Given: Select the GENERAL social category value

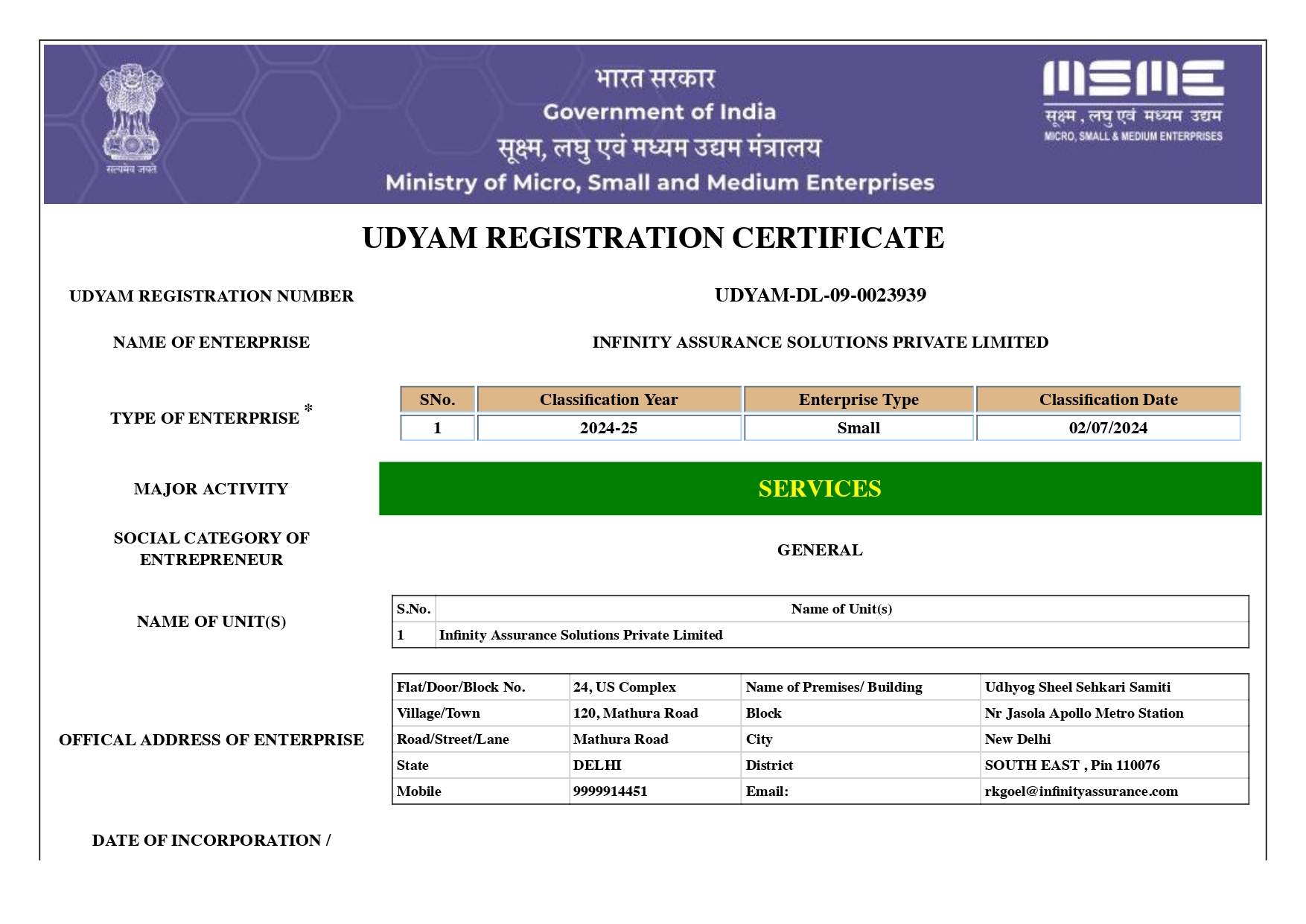Looking at the screenshot, I should (x=820, y=550).
